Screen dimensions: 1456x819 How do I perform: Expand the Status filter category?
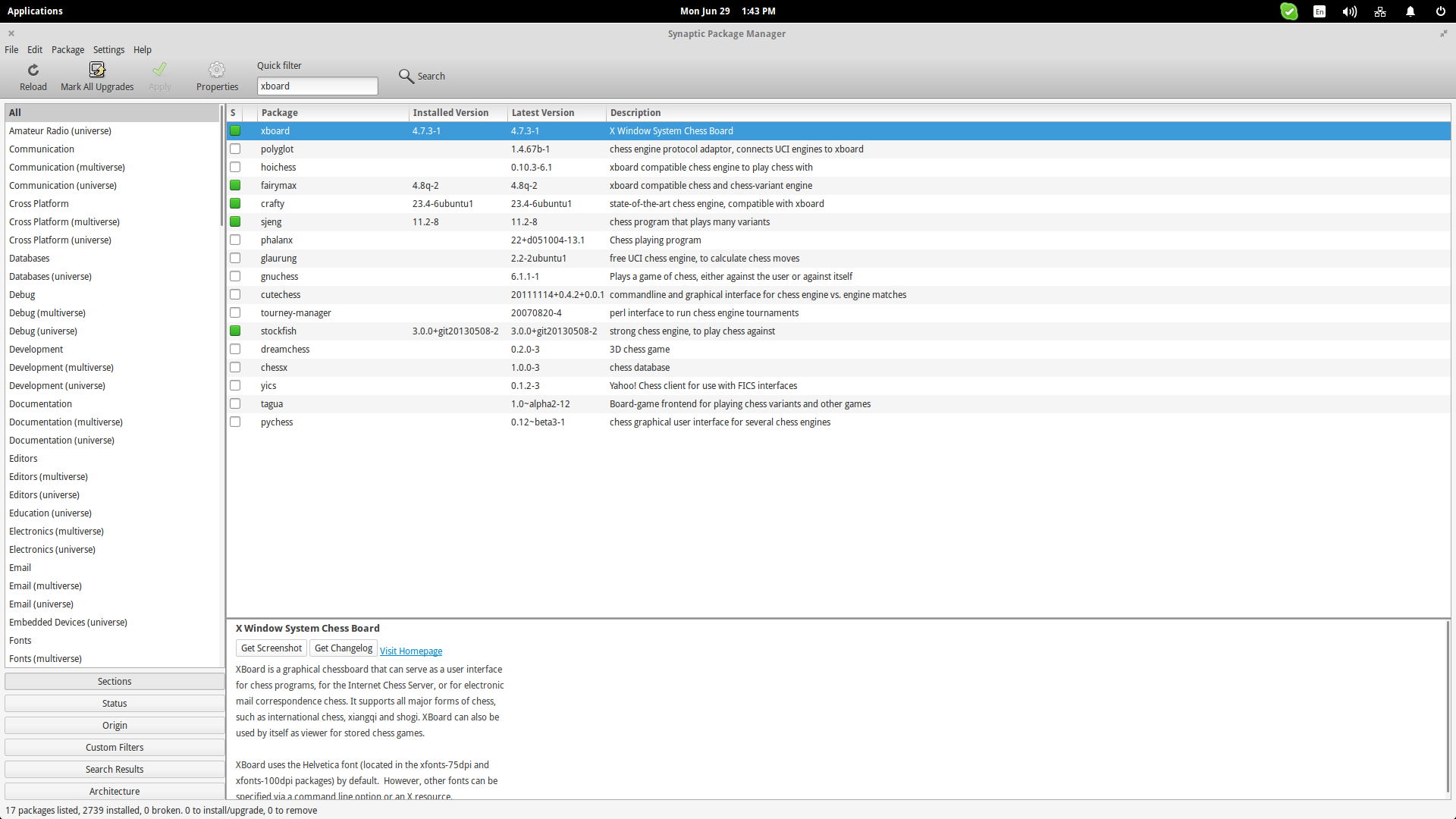tap(114, 703)
